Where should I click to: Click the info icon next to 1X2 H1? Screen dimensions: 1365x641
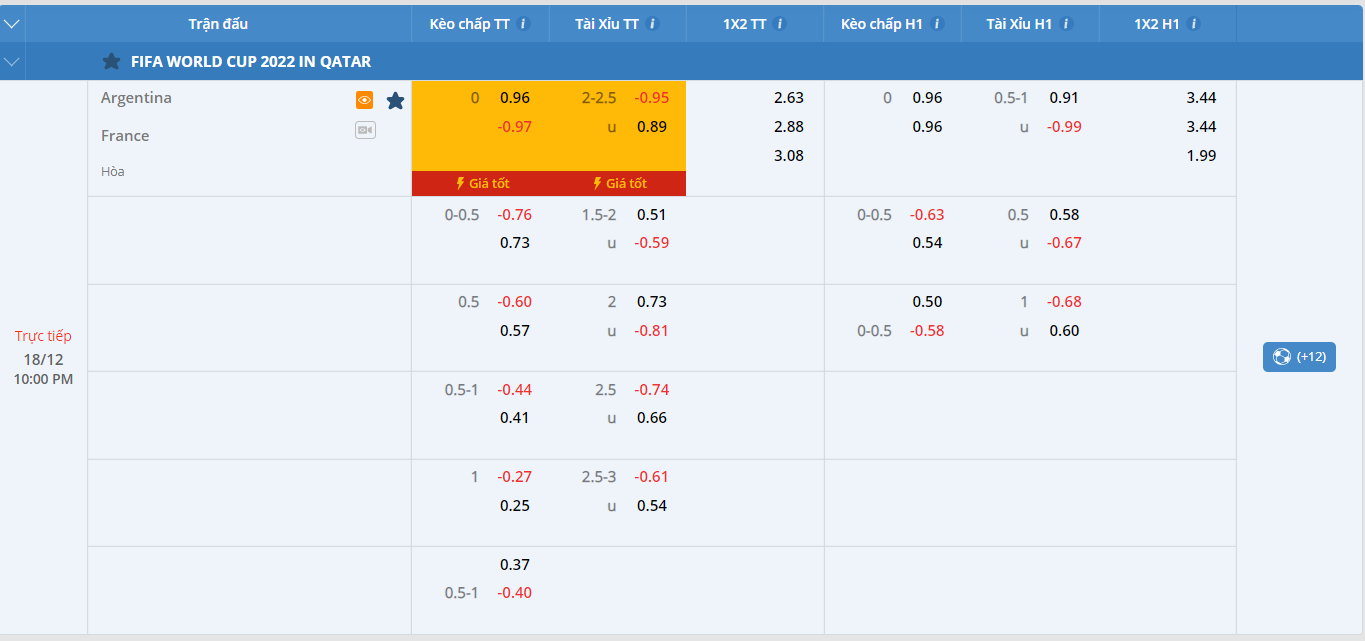(1194, 24)
